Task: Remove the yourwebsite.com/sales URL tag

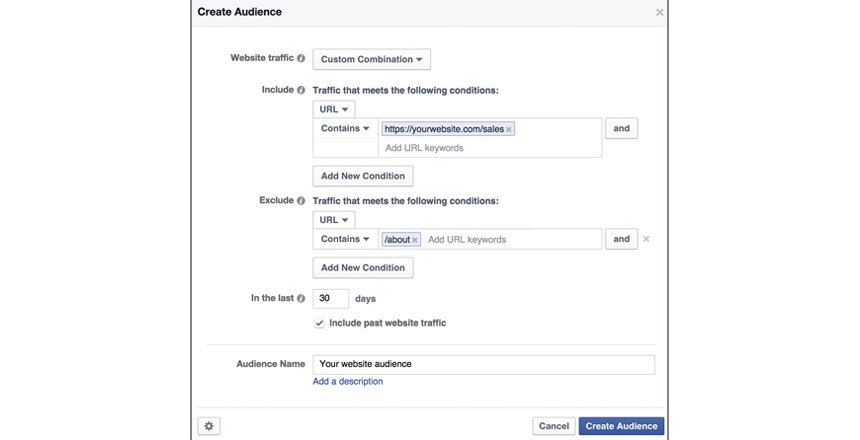Action: point(509,129)
